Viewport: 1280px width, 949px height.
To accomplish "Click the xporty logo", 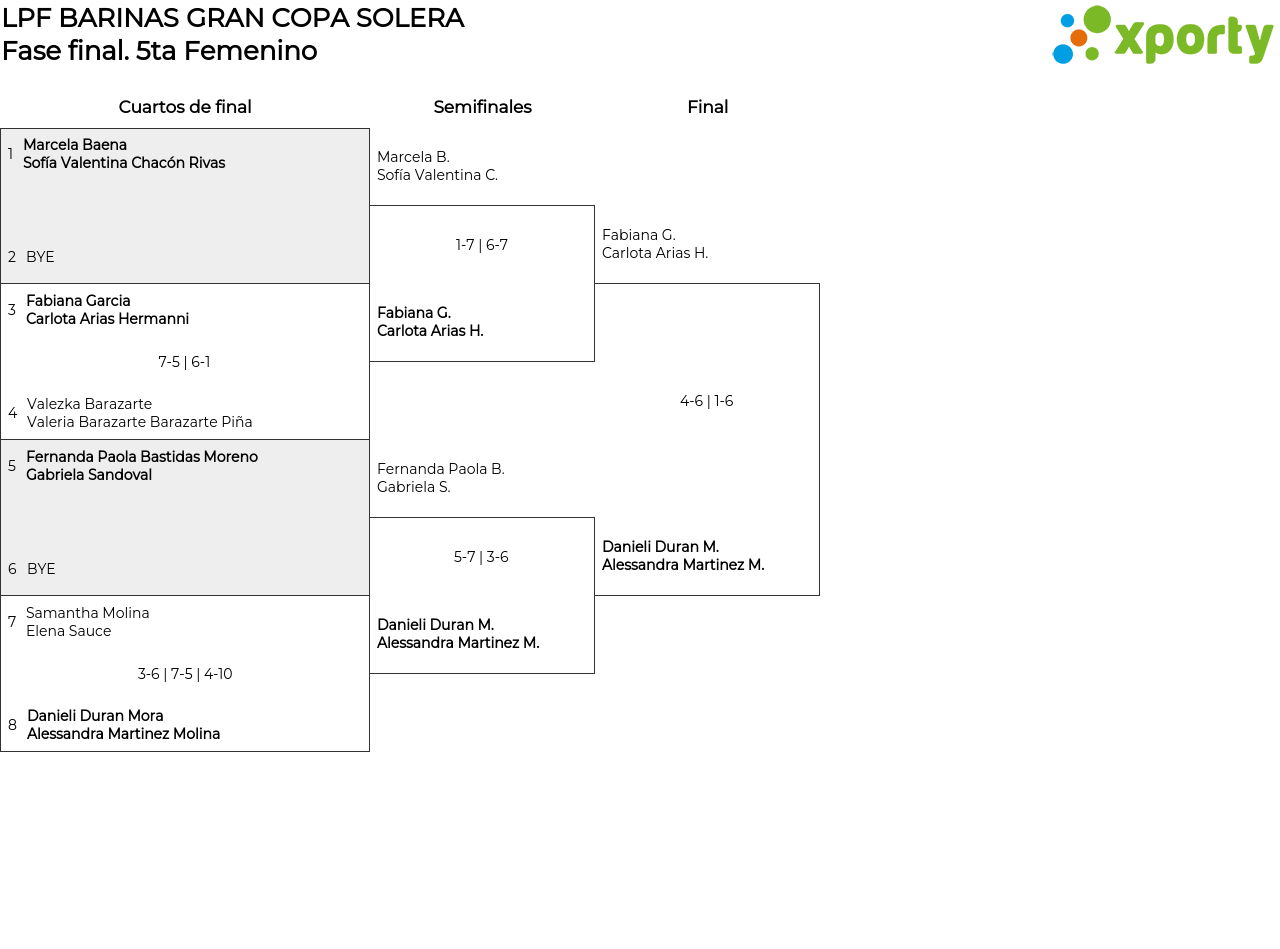I will pyautogui.click(x=1162, y=36).
